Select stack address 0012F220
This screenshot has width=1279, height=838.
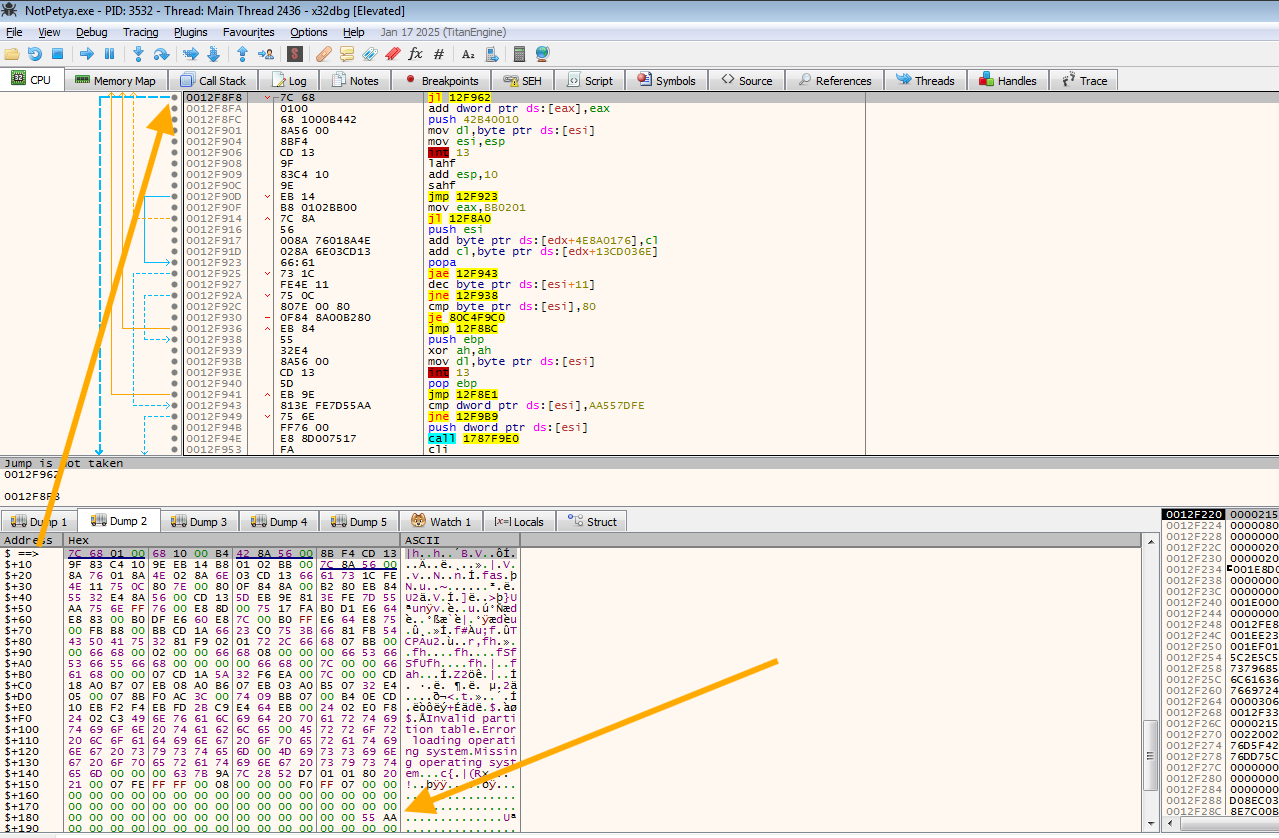pyautogui.click(x=1194, y=514)
